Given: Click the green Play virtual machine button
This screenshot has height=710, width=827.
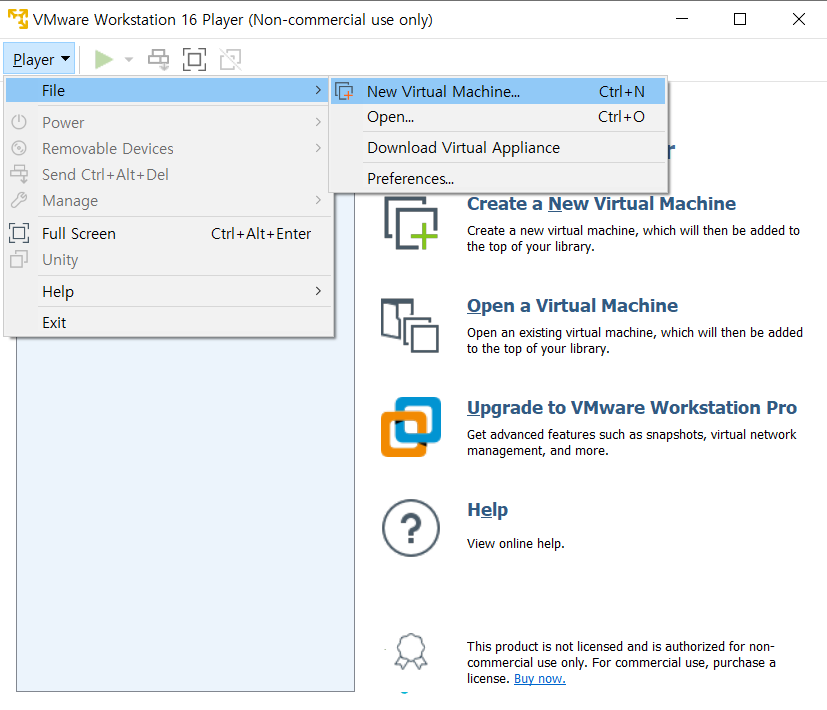Looking at the screenshot, I should coord(104,59).
